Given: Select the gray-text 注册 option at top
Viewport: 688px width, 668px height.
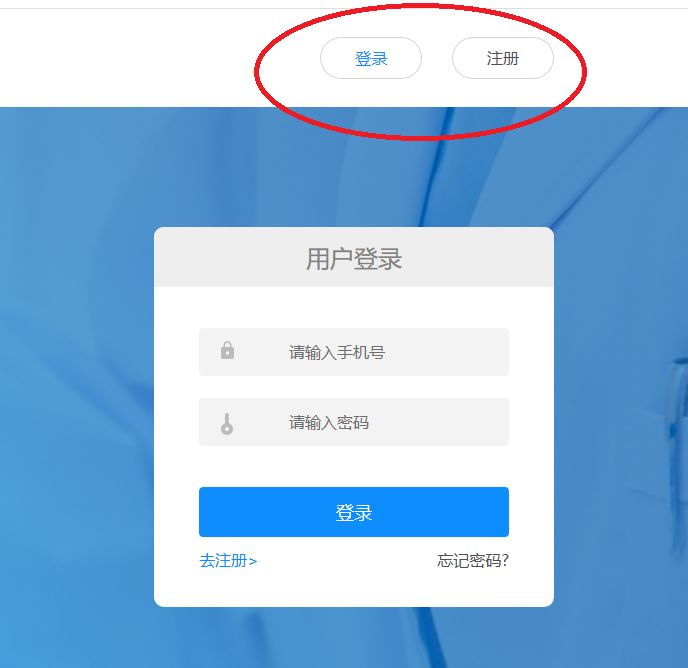Looking at the screenshot, I should pos(503,58).
